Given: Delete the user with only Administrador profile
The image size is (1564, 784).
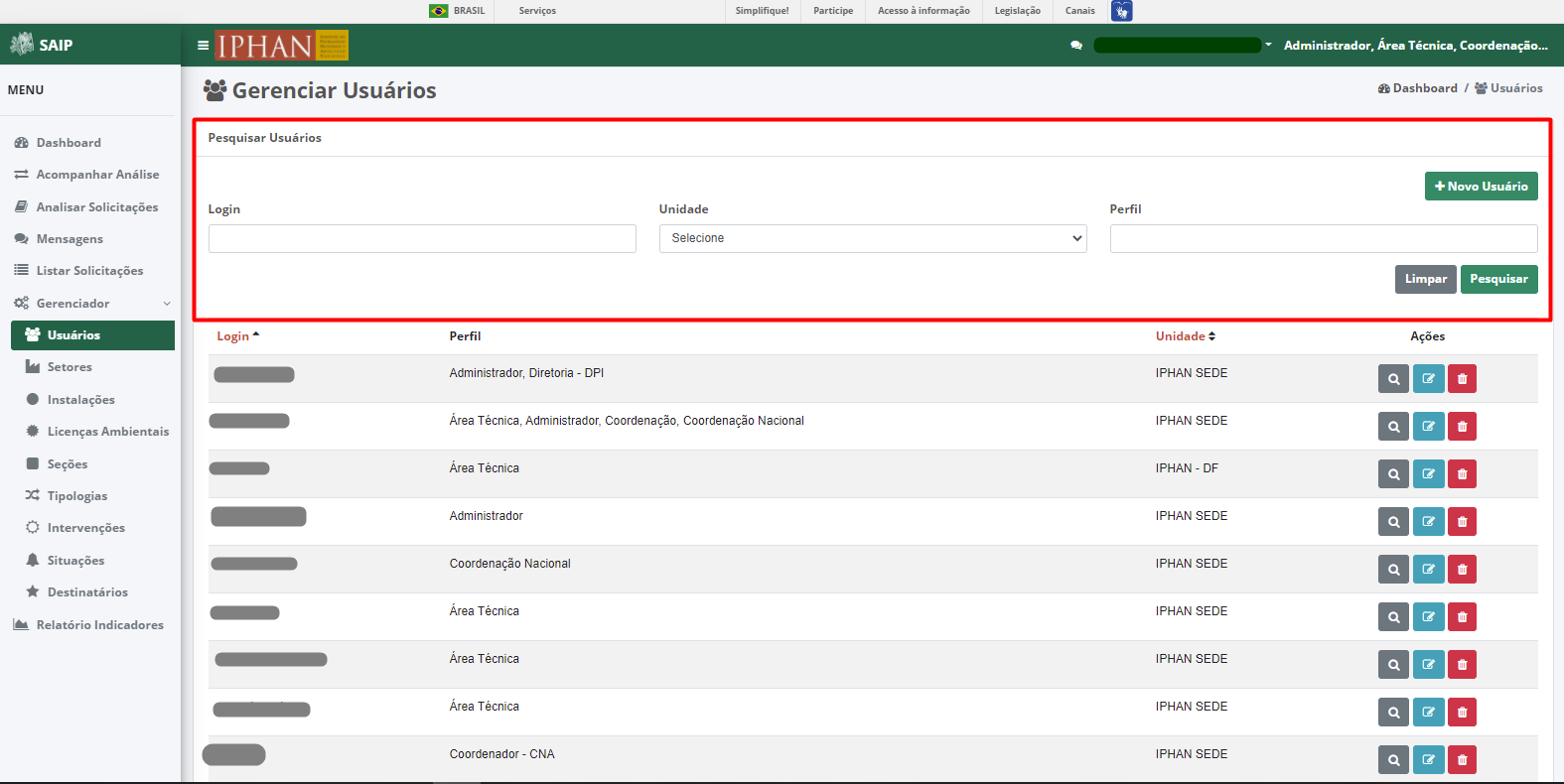Looking at the screenshot, I should click(1462, 522).
